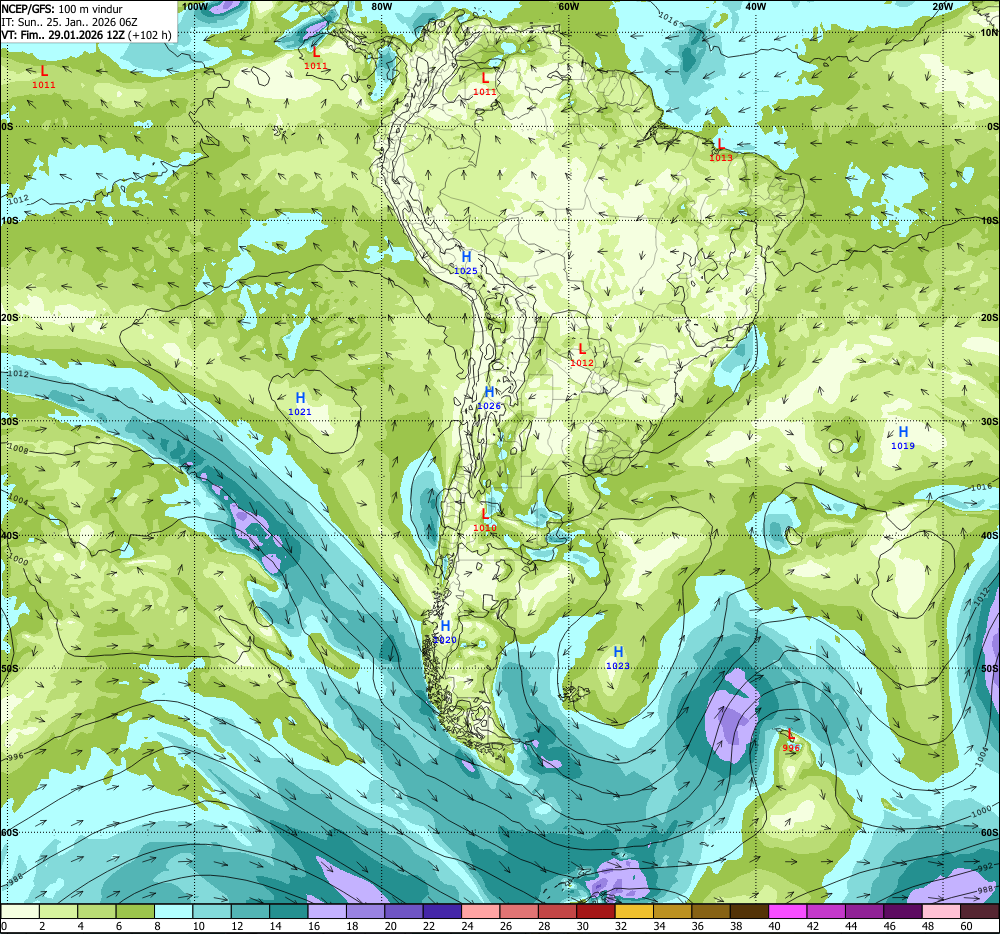The height and width of the screenshot is (934, 1000).
Task: Pick the pale swatch between 0 and 2
Action: [20, 912]
